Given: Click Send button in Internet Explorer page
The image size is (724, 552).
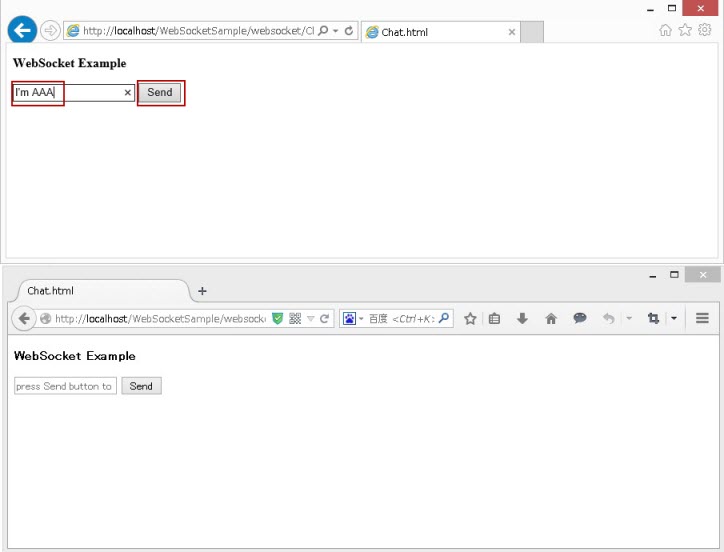Looking at the screenshot, I should pyautogui.click(x=160, y=92).
